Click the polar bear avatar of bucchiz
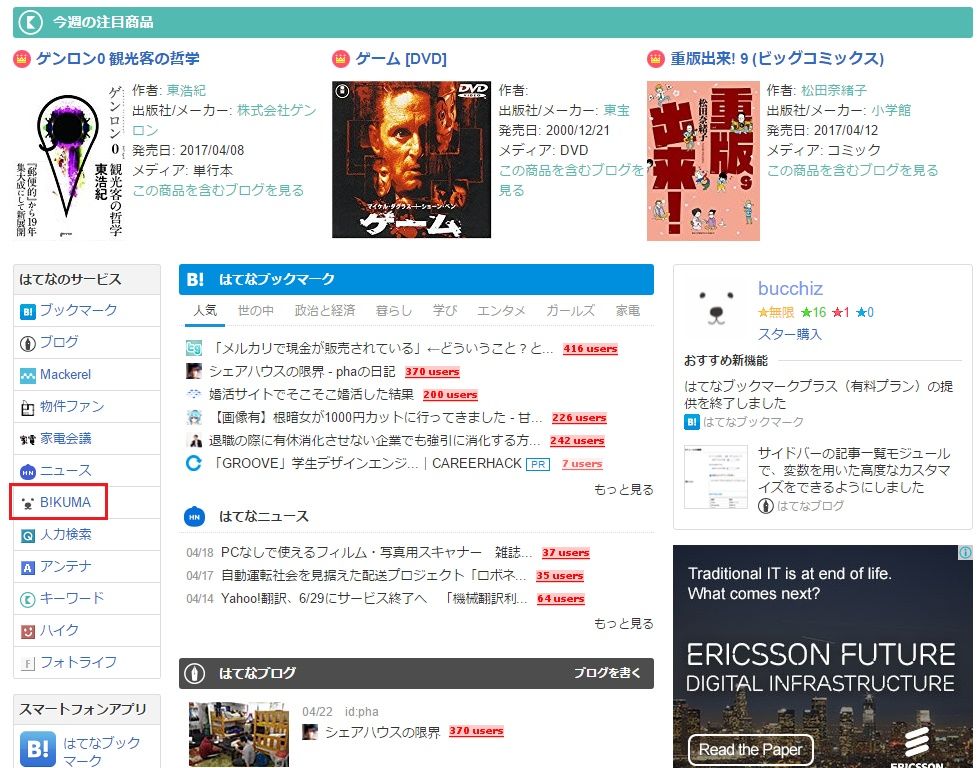Image resolution: width=980 pixels, height=768 pixels. pos(716,307)
